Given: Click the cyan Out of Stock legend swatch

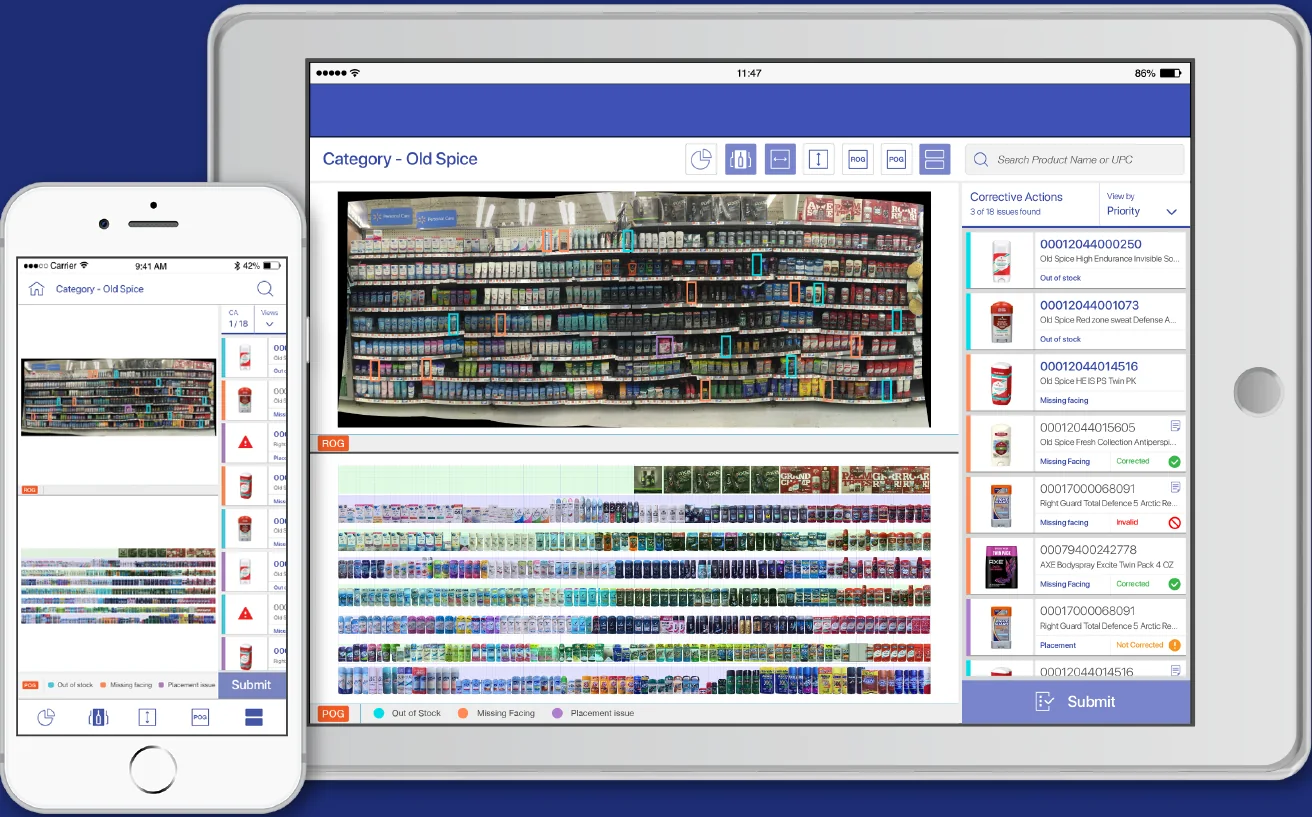Looking at the screenshot, I should click(x=379, y=713).
